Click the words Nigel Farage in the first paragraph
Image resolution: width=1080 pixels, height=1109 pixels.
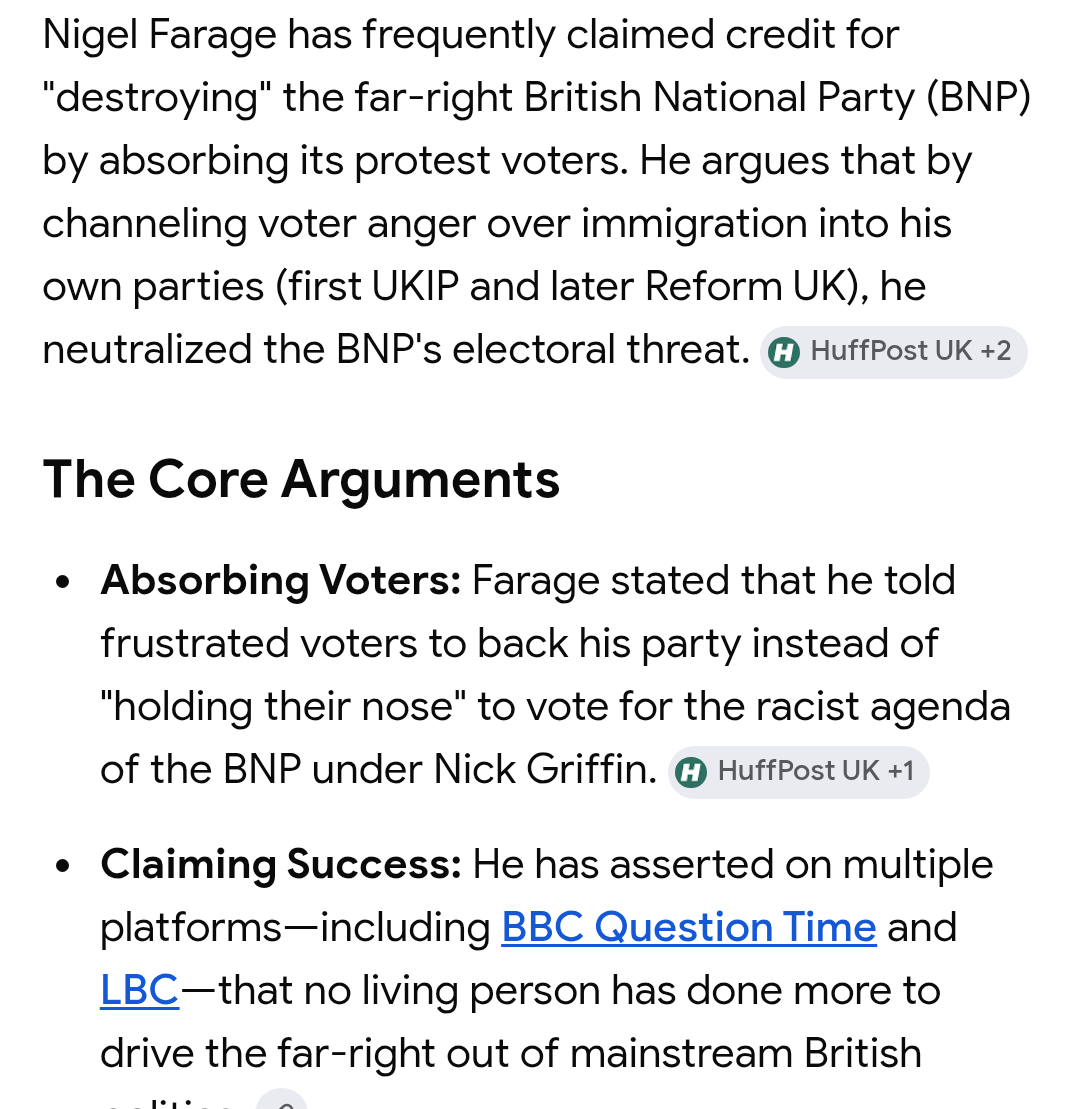(160, 35)
